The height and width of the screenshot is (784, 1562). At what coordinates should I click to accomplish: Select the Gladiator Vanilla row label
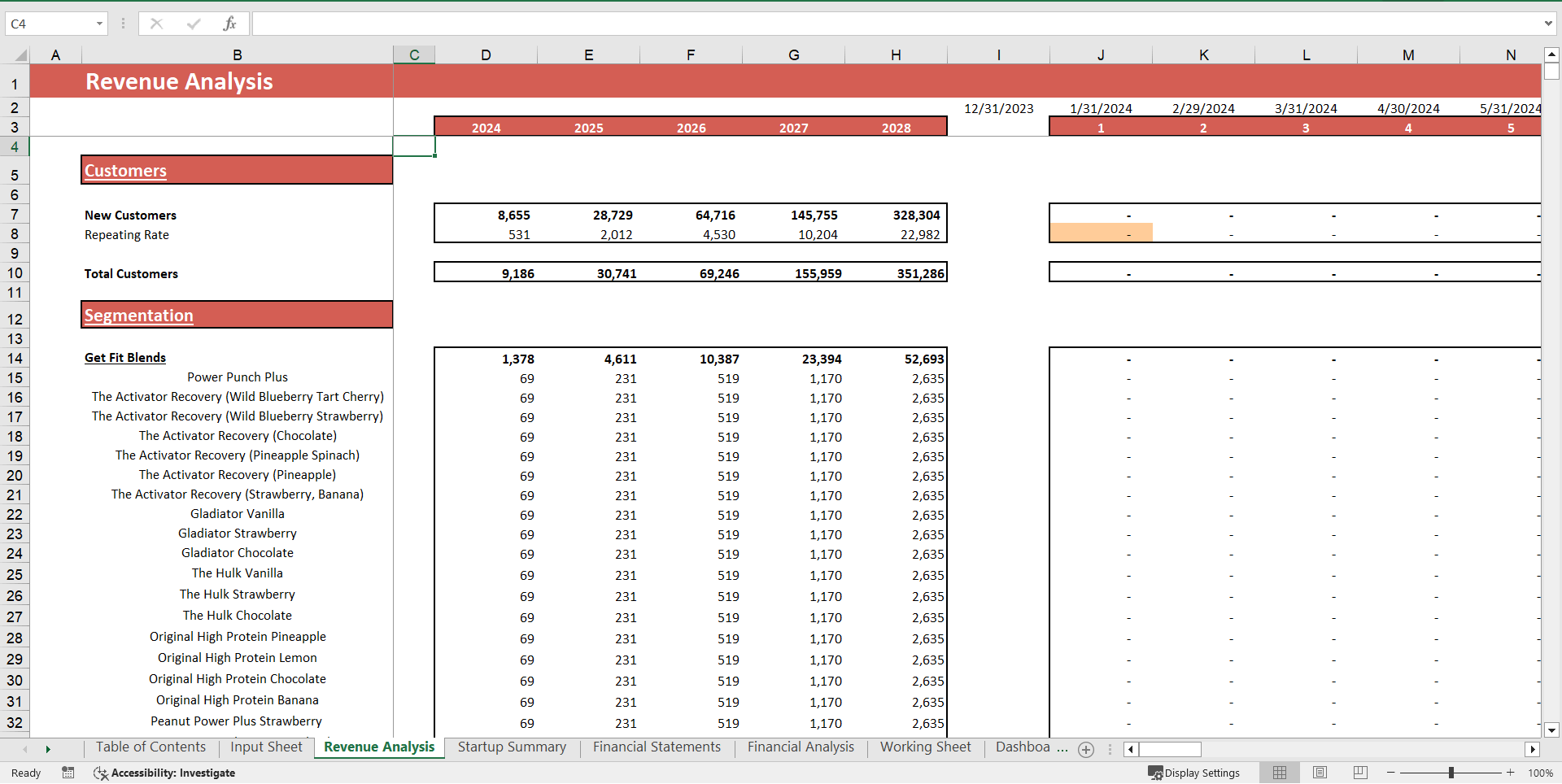click(238, 514)
